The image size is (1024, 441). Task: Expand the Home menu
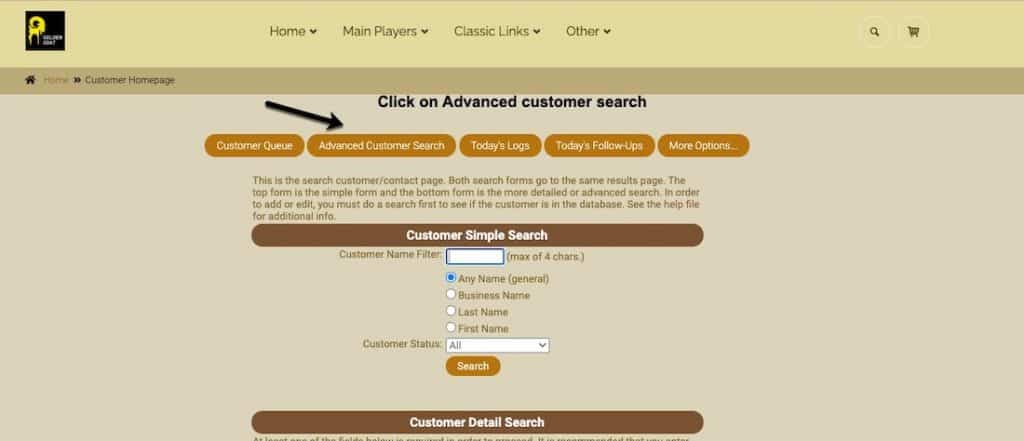click(293, 31)
